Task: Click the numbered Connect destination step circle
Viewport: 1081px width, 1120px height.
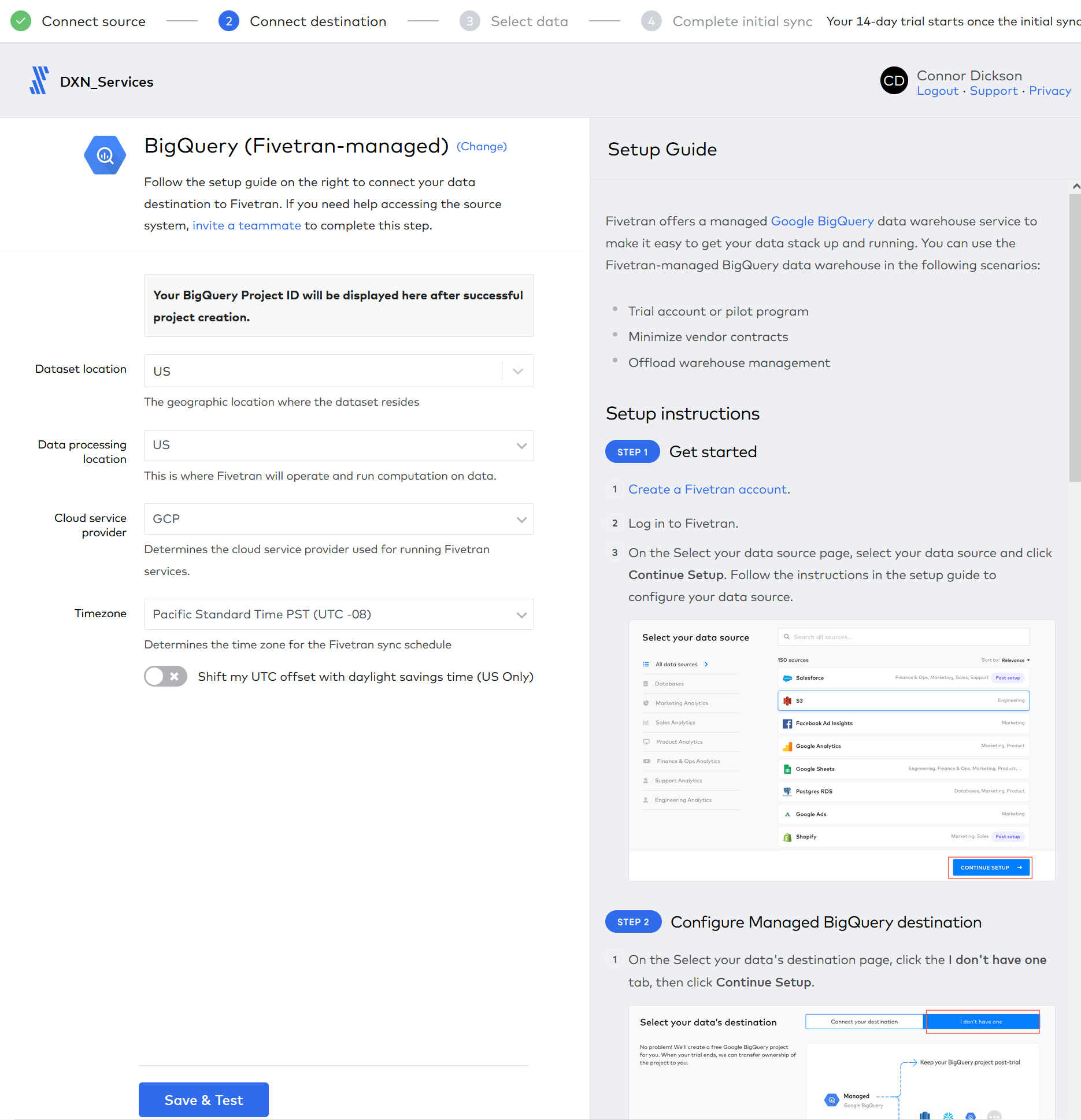Action: coord(229,21)
